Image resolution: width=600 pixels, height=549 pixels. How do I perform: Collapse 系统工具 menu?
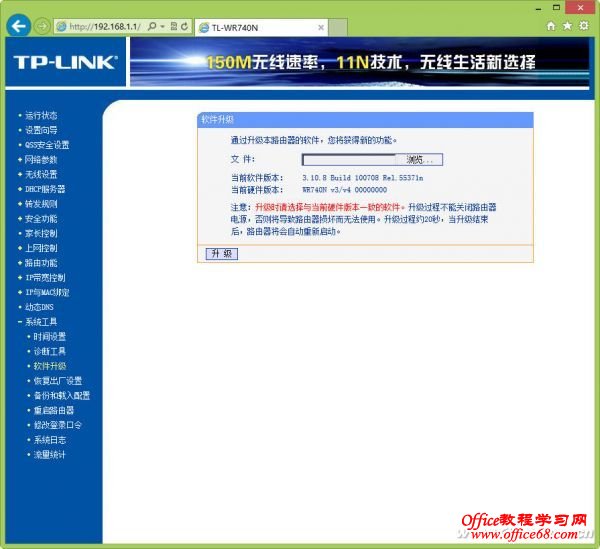pyautogui.click(x=41, y=322)
